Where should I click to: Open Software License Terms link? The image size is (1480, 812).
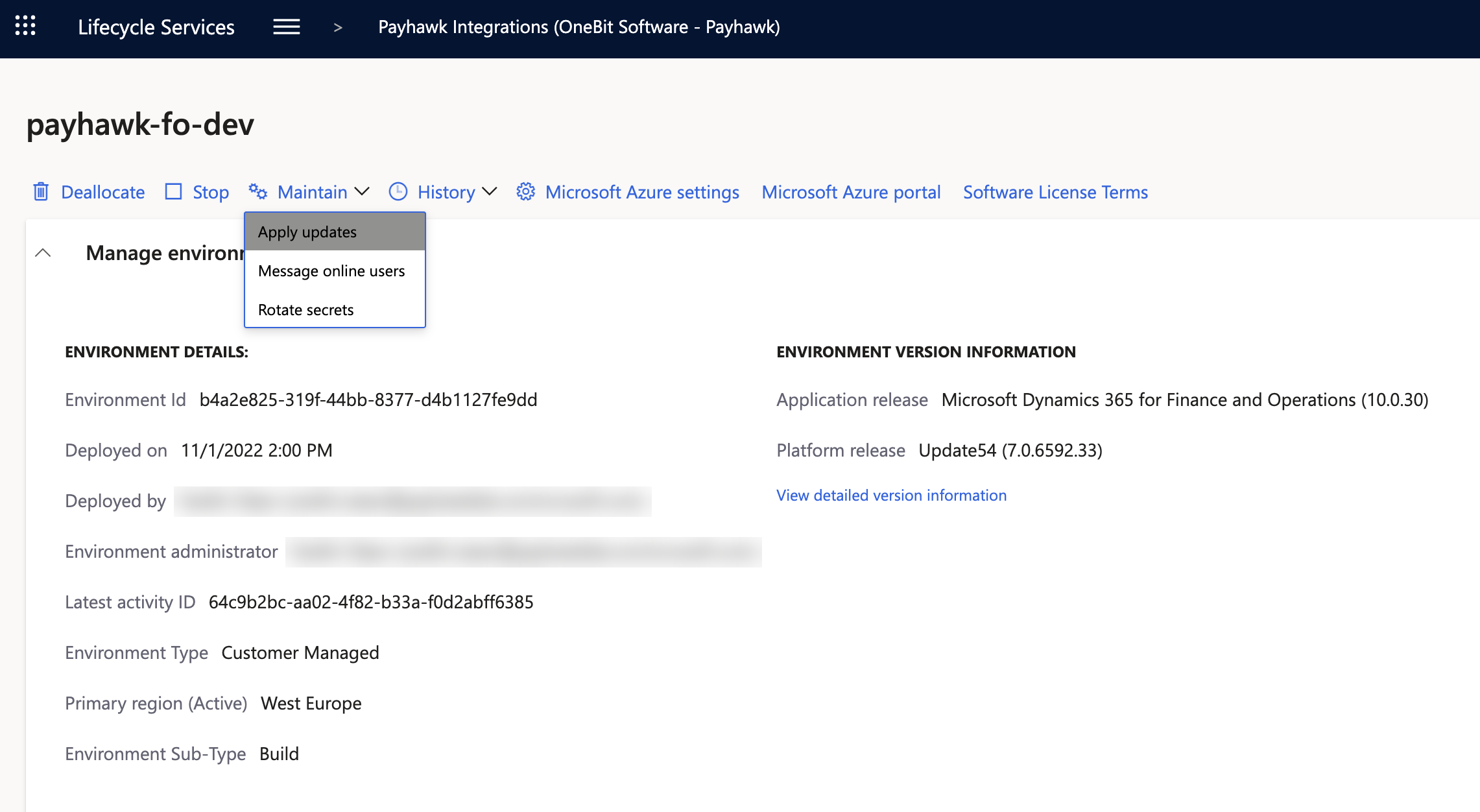pos(1055,192)
